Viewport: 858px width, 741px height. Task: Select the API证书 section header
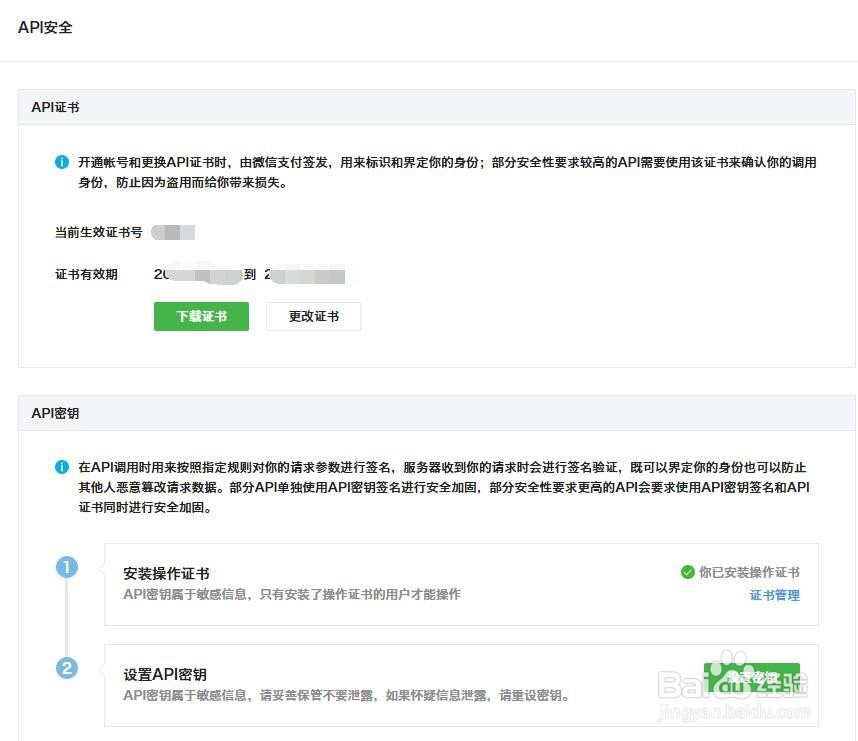pyautogui.click(x=55, y=107)
